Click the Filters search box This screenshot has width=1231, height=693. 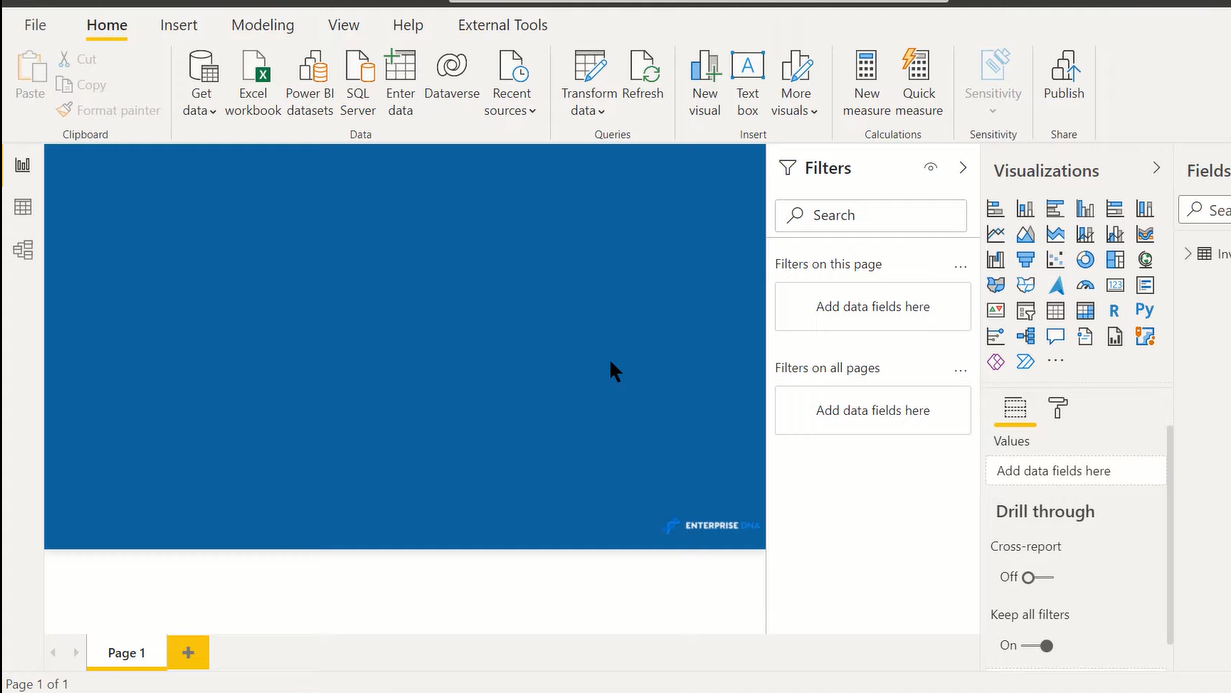pyautogui.click(x=871, y=215)
